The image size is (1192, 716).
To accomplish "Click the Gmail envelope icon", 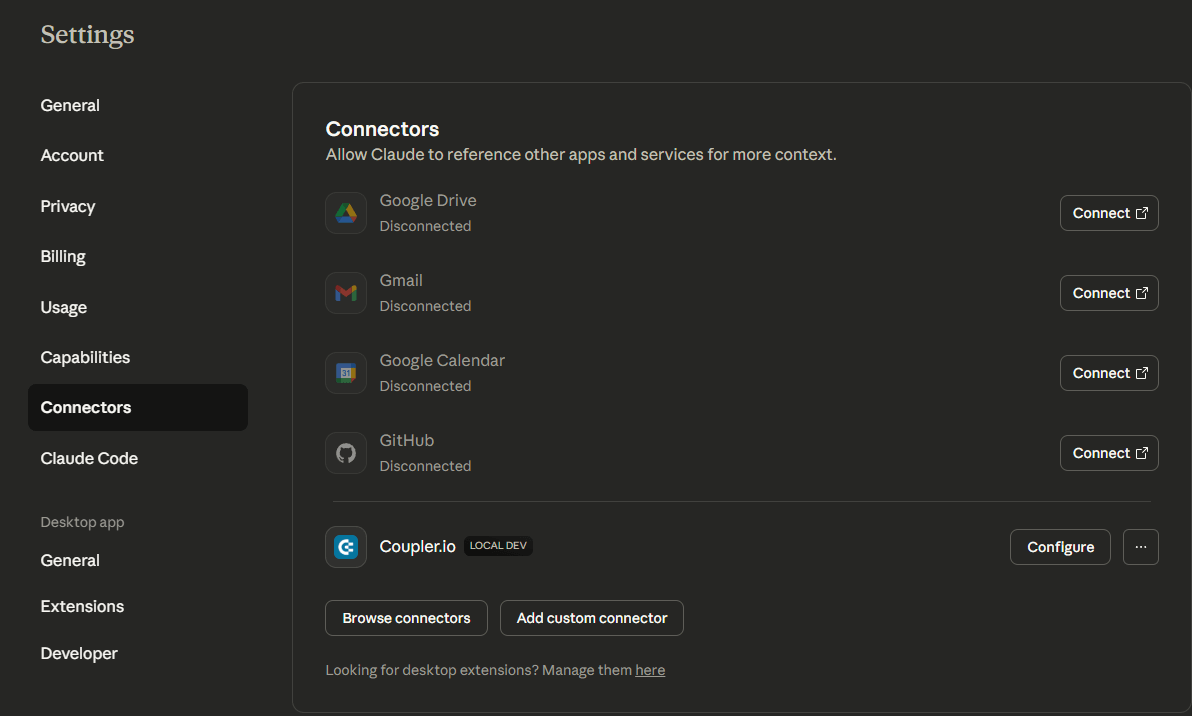I will pos(346,293).
